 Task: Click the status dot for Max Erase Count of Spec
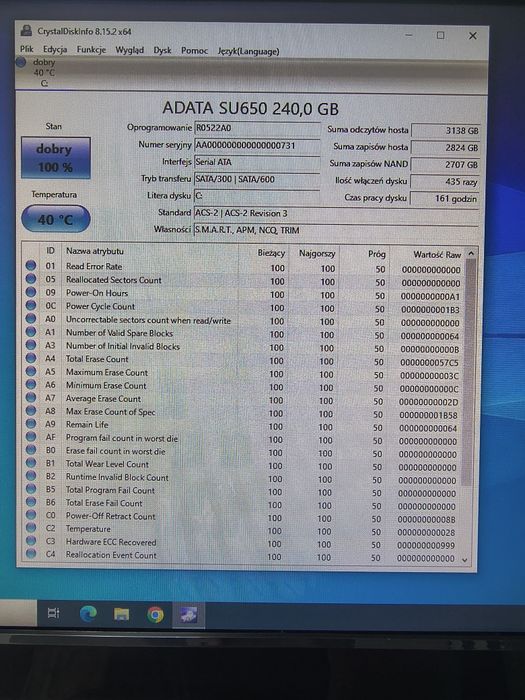[31, 411]
